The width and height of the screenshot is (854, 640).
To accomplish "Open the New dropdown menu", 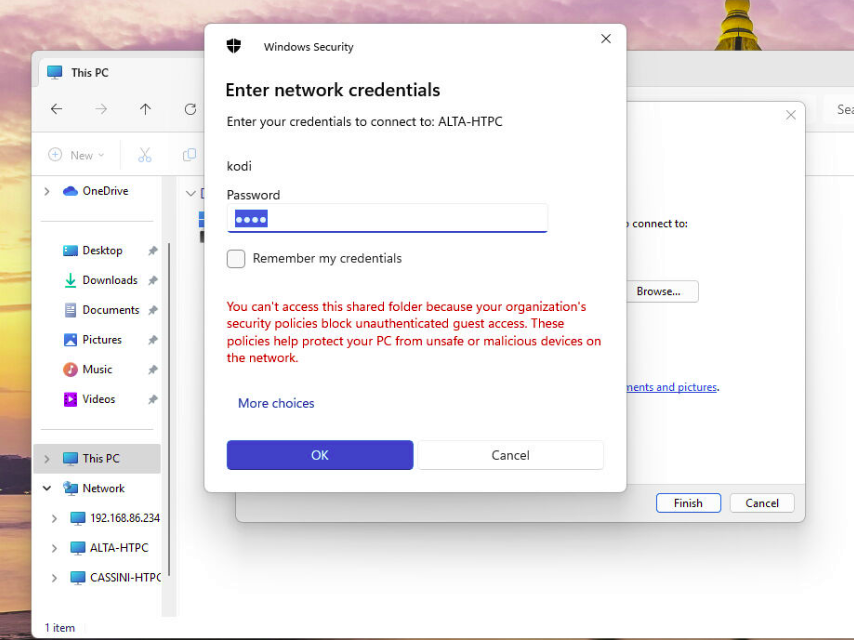I will pyautogui.click(x=76, y=155).
